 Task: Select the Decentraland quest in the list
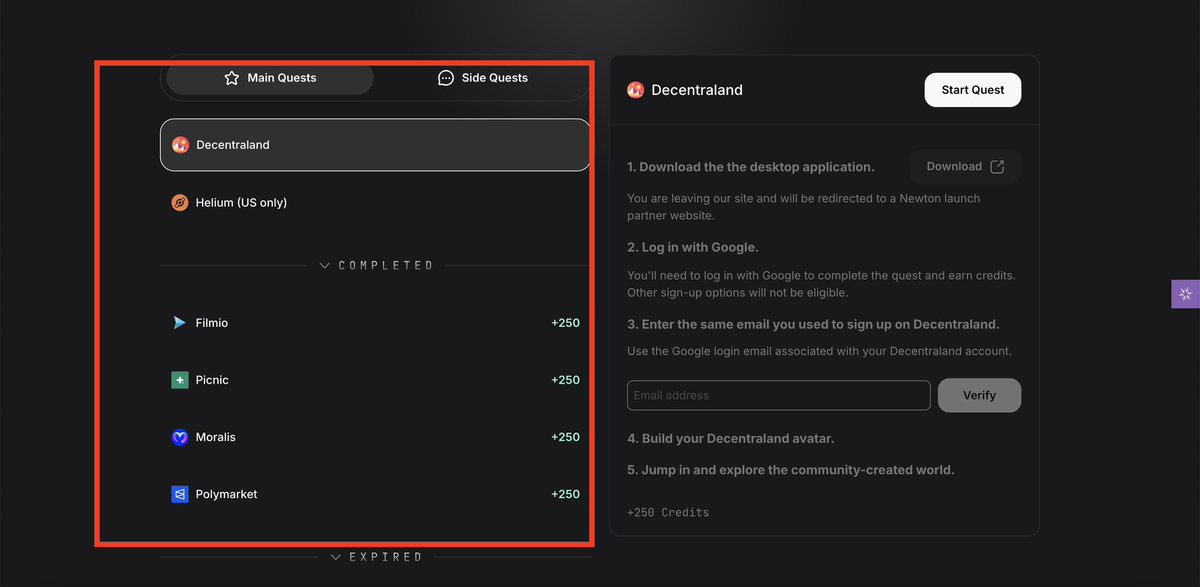click(375, 145)
